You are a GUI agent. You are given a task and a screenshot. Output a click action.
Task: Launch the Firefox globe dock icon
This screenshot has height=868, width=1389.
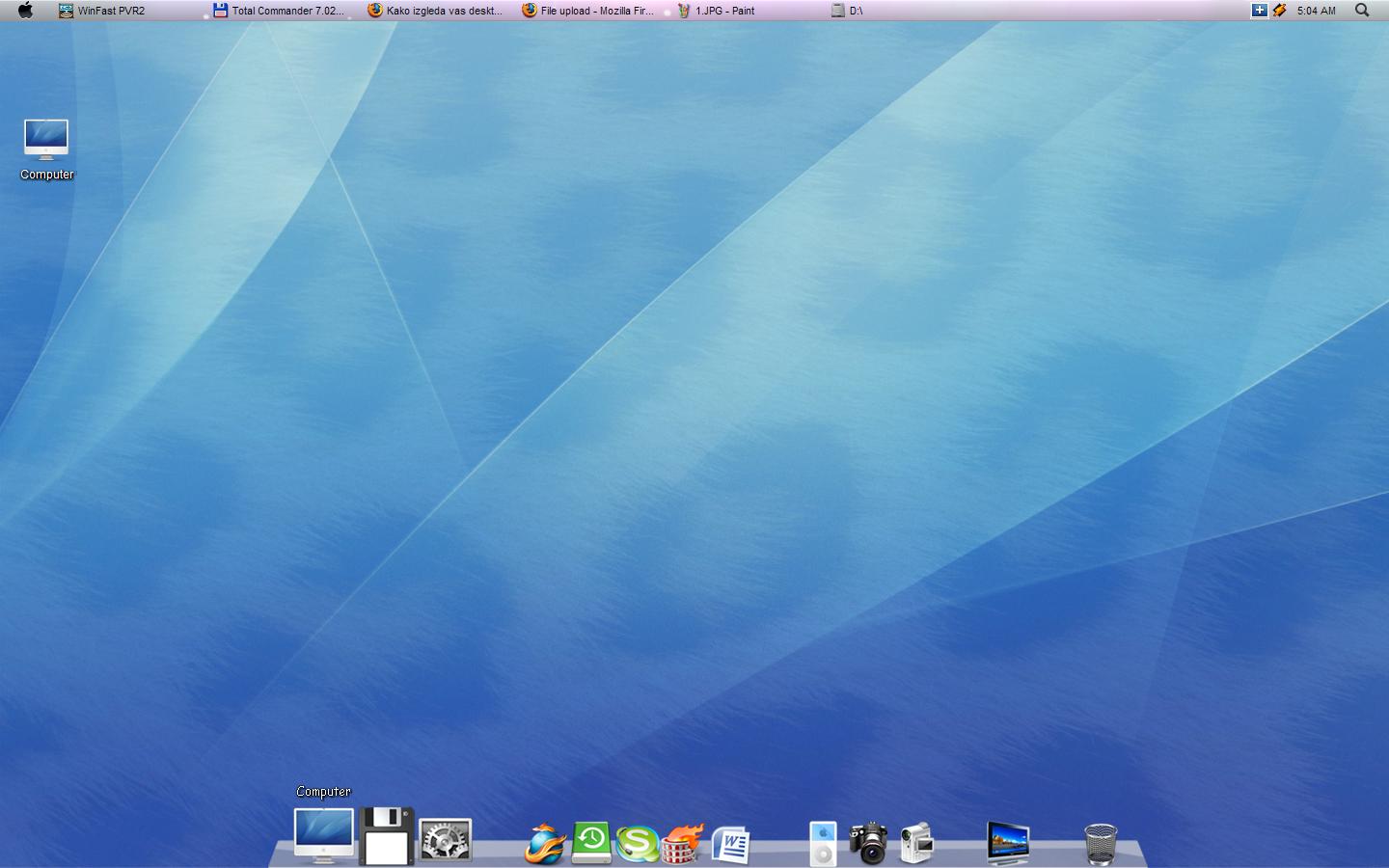point(545,844)
